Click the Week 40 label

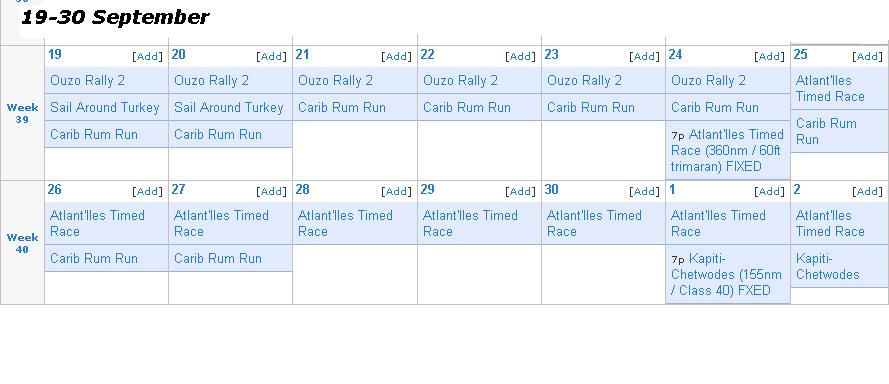click(22, 243)
